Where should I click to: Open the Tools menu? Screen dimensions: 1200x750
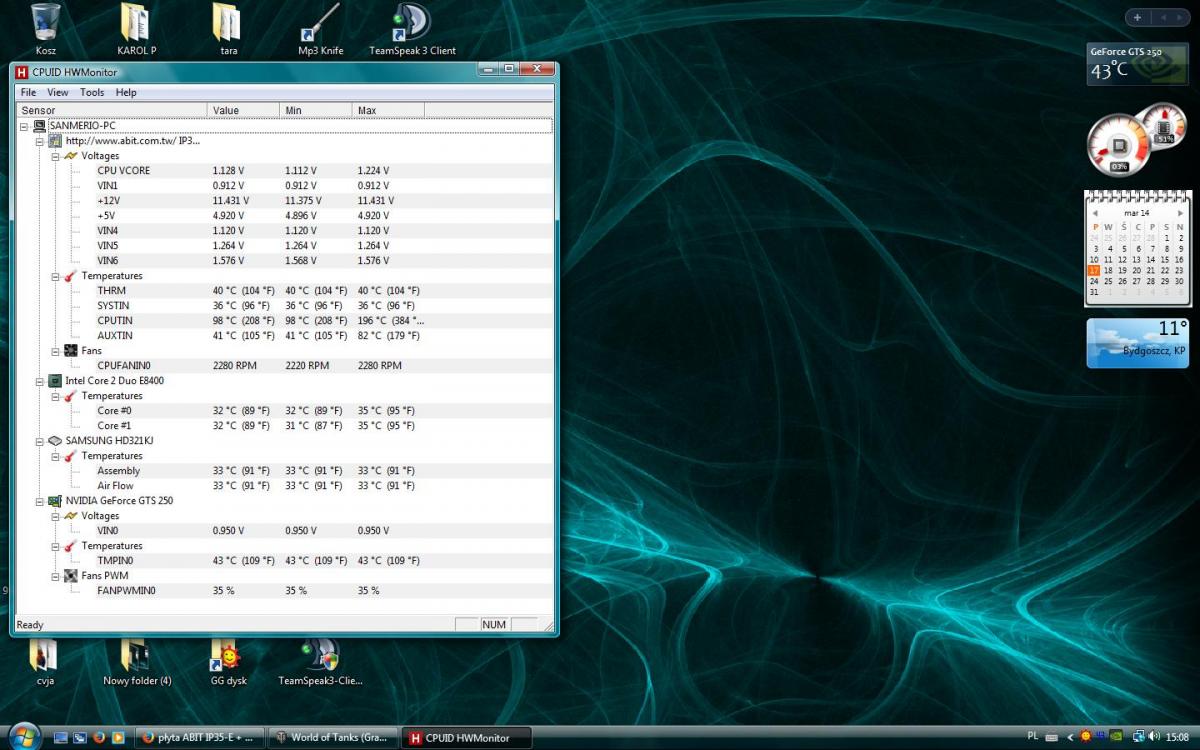[92, 92]
